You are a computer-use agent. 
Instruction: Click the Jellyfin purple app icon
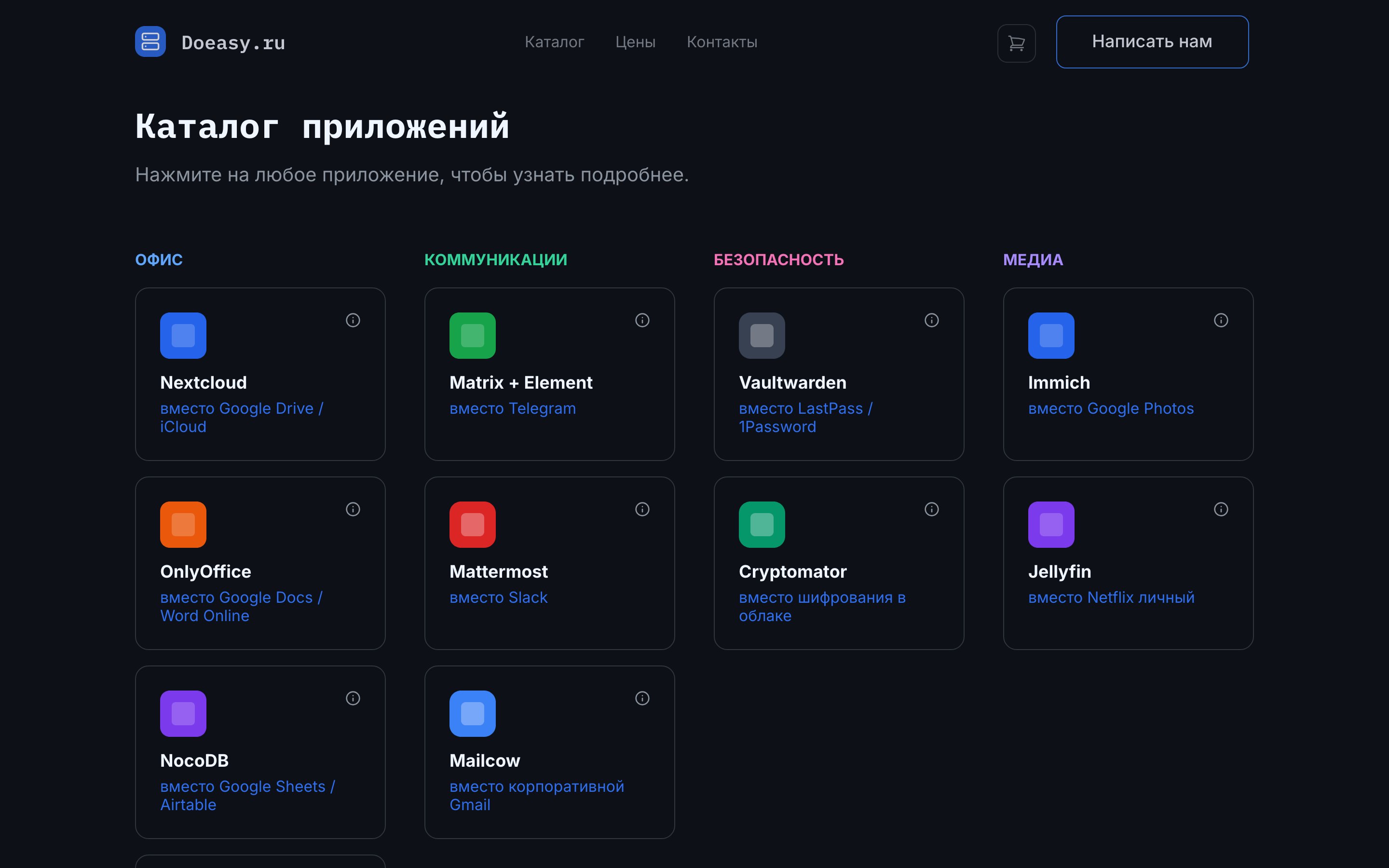pyautogui.click(x=1051, y=524)
